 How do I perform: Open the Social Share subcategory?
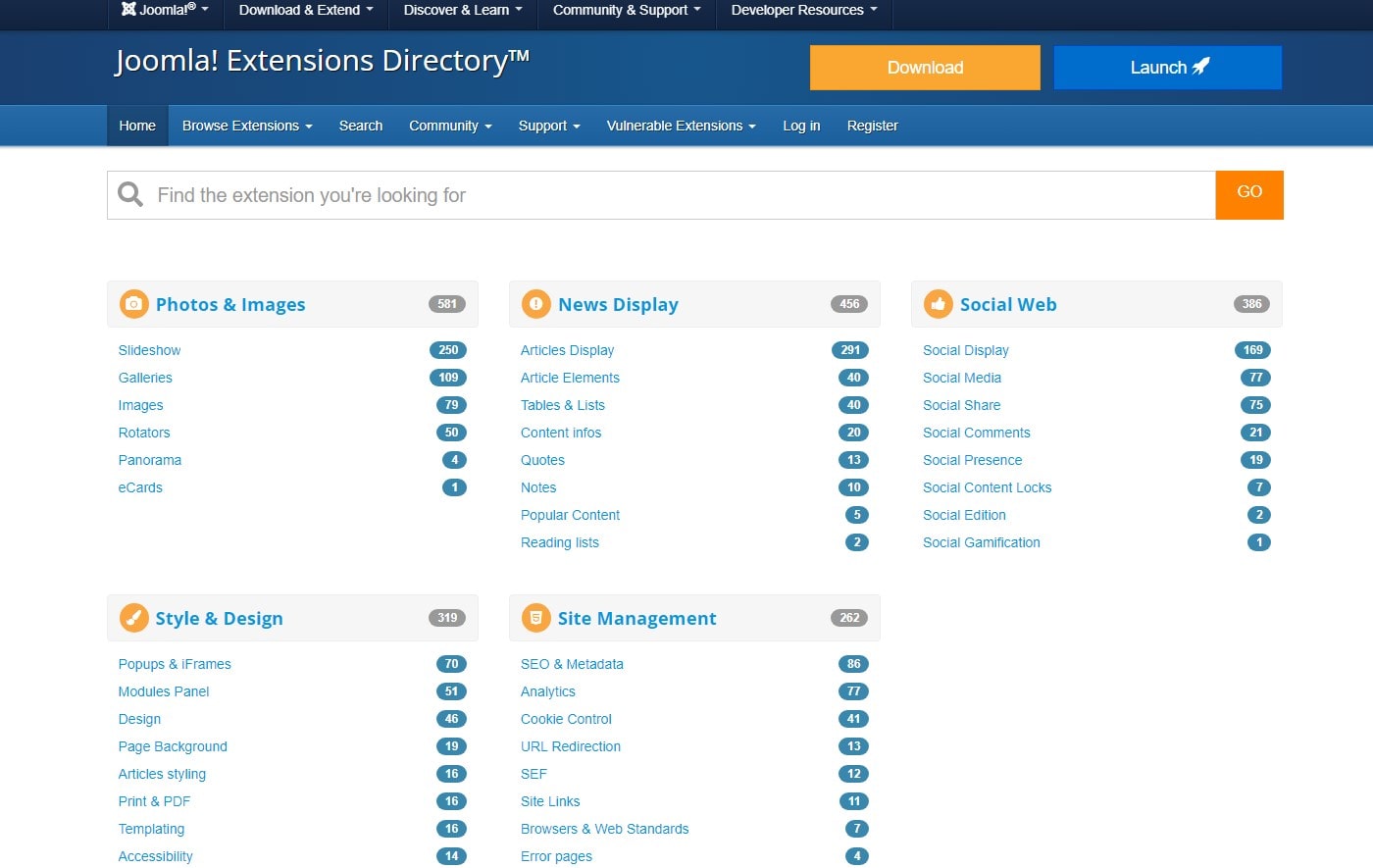[x=962, y=405]
